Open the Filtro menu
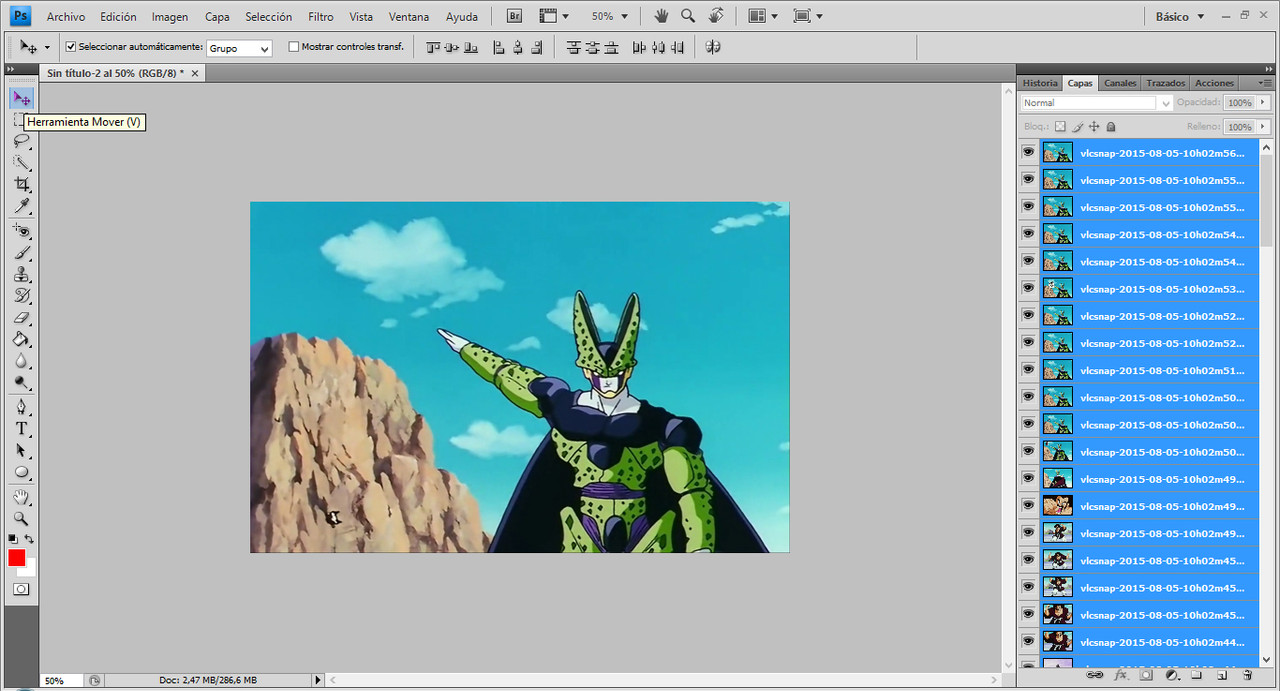Screen dimensions: 1280x691 (x=321, y=16)
